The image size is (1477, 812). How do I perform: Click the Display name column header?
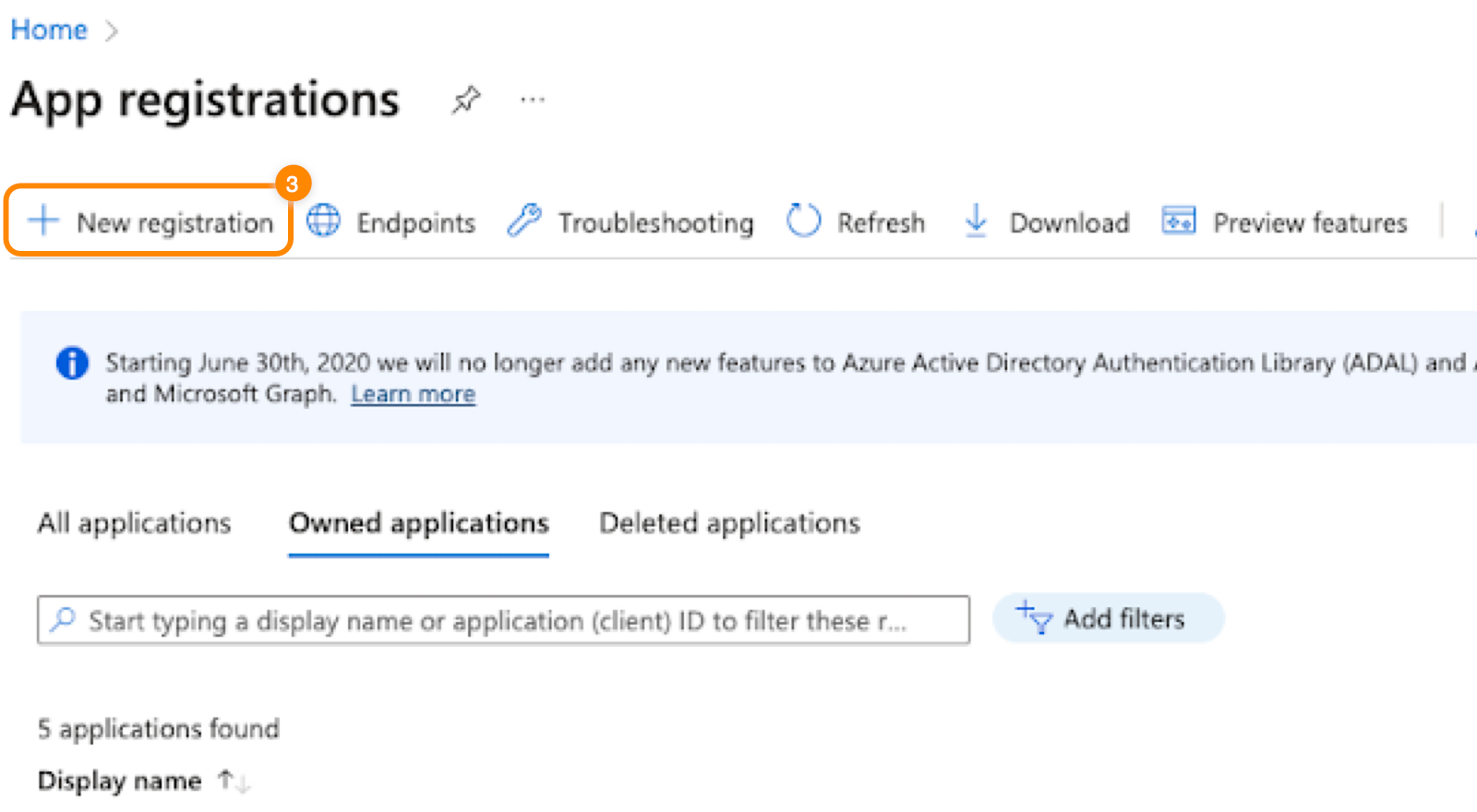point(120,782)
